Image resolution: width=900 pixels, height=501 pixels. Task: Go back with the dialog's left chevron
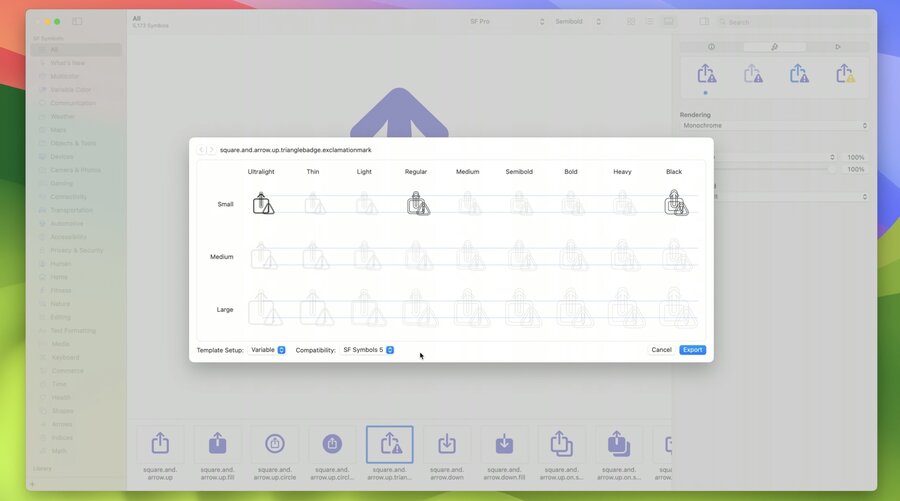[x=201, y=150]
